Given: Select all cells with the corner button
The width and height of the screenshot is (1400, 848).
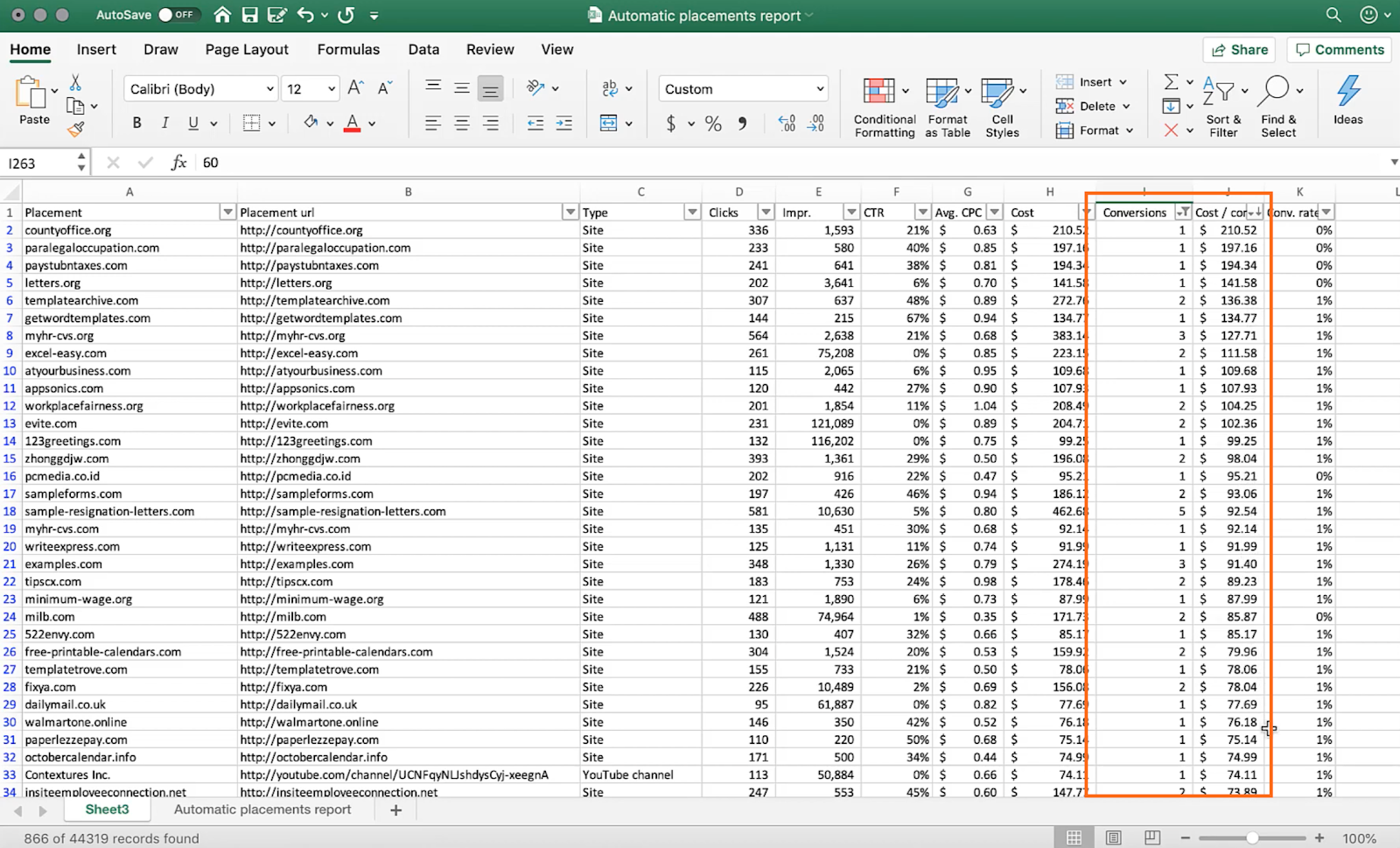Looking at the screenshot, I should pos(10,192).
